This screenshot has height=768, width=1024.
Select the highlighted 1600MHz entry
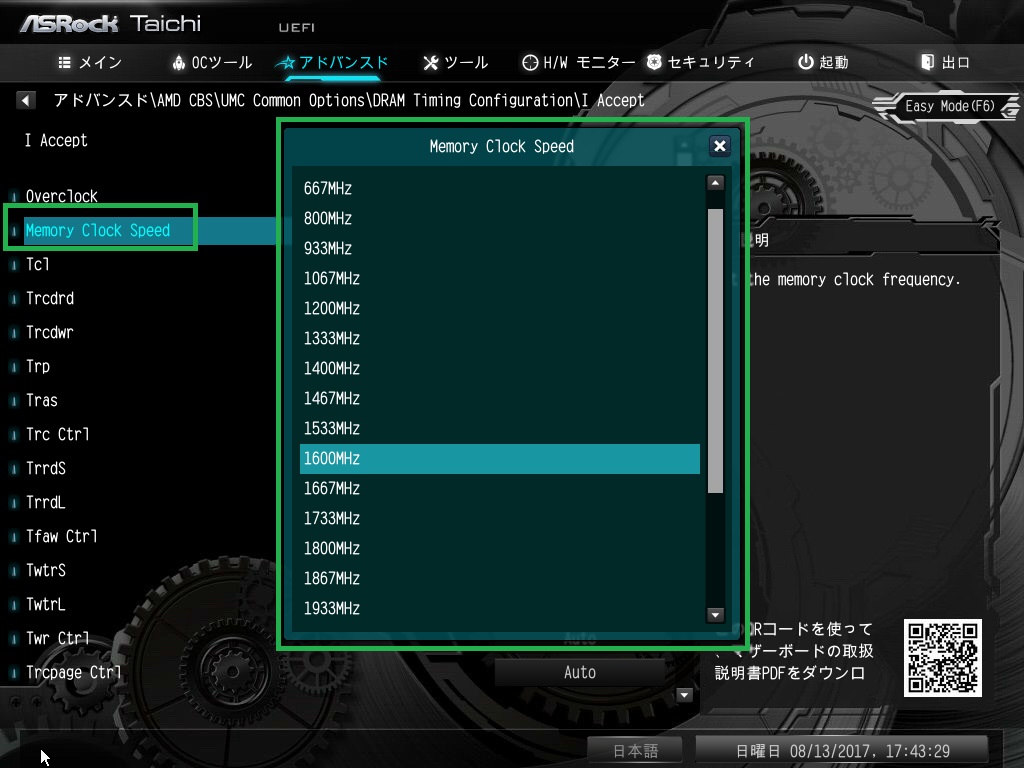(500, 459)
